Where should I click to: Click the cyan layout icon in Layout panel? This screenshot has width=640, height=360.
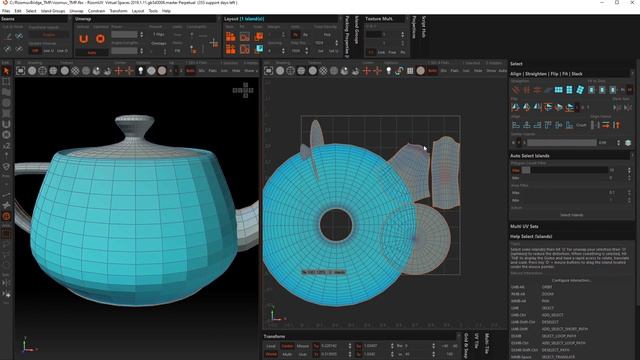[x=259, y=49]
